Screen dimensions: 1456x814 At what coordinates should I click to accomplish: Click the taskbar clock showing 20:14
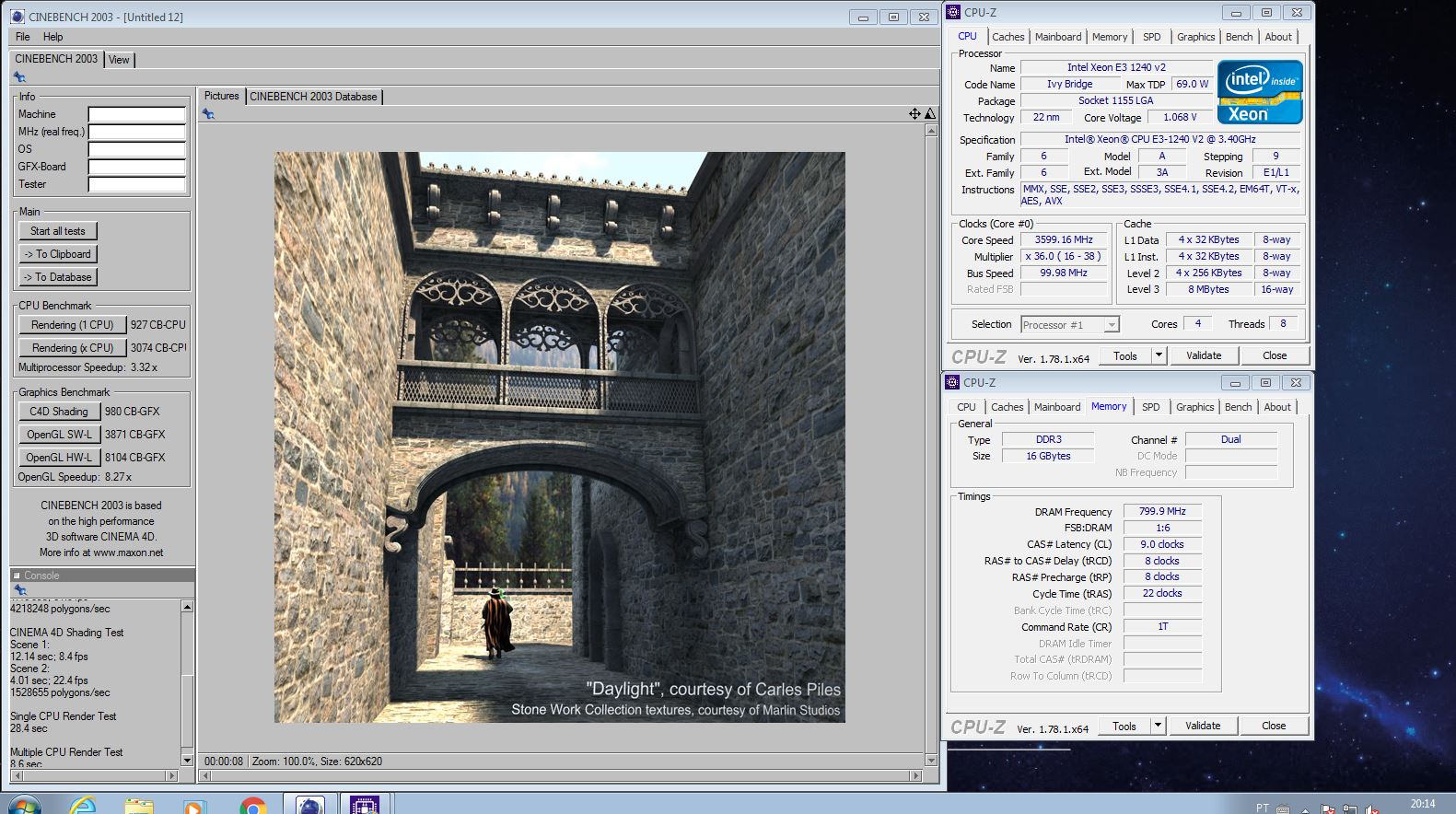1423,803
